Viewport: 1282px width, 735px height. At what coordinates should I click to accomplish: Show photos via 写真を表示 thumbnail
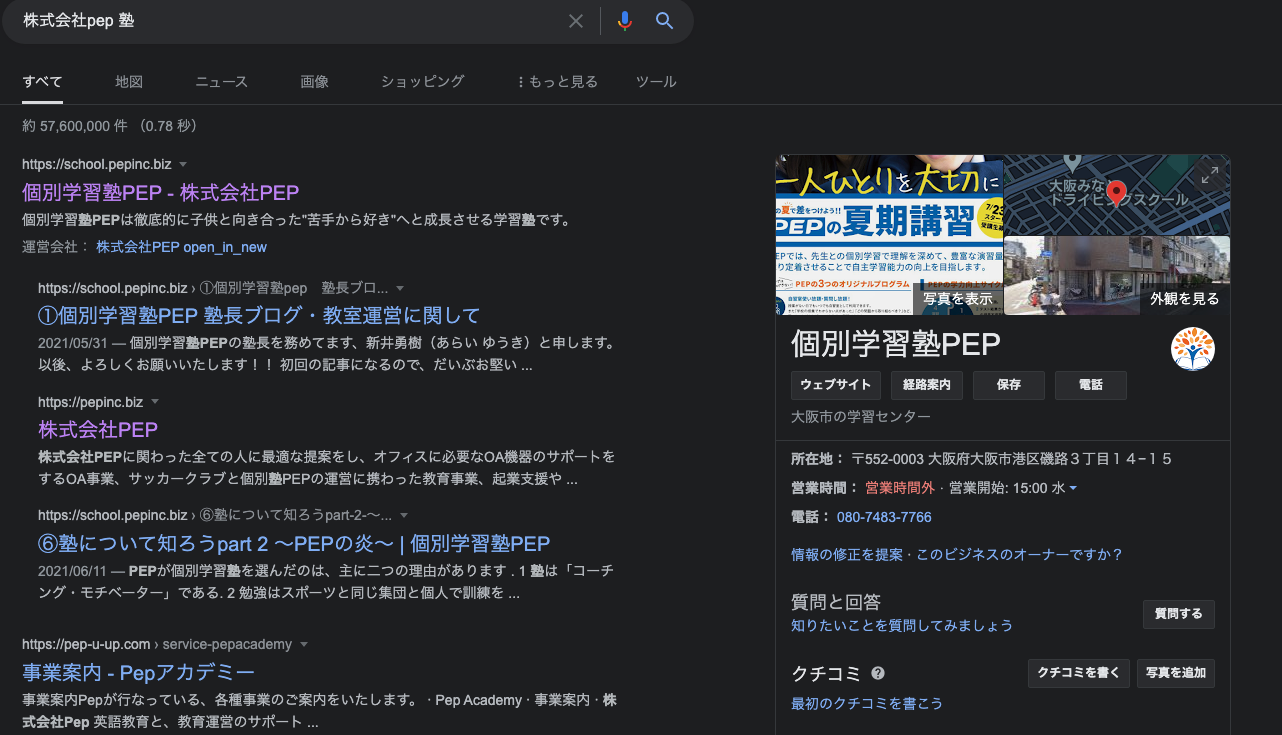pos(958,298)
